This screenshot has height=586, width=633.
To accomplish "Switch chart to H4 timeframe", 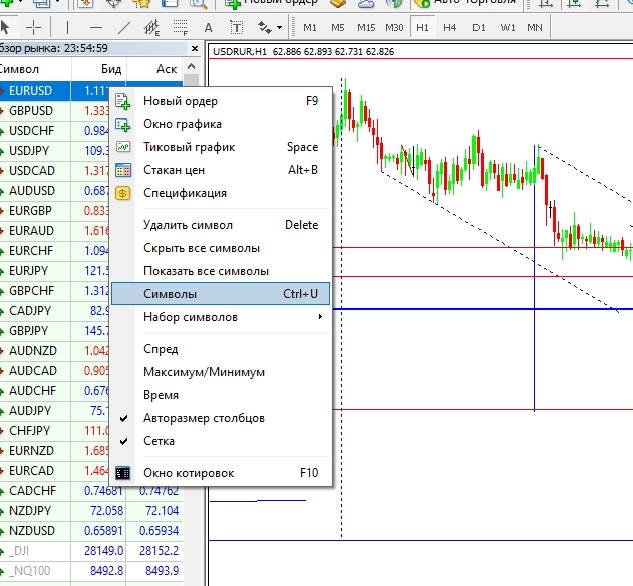I will point(449,27).
